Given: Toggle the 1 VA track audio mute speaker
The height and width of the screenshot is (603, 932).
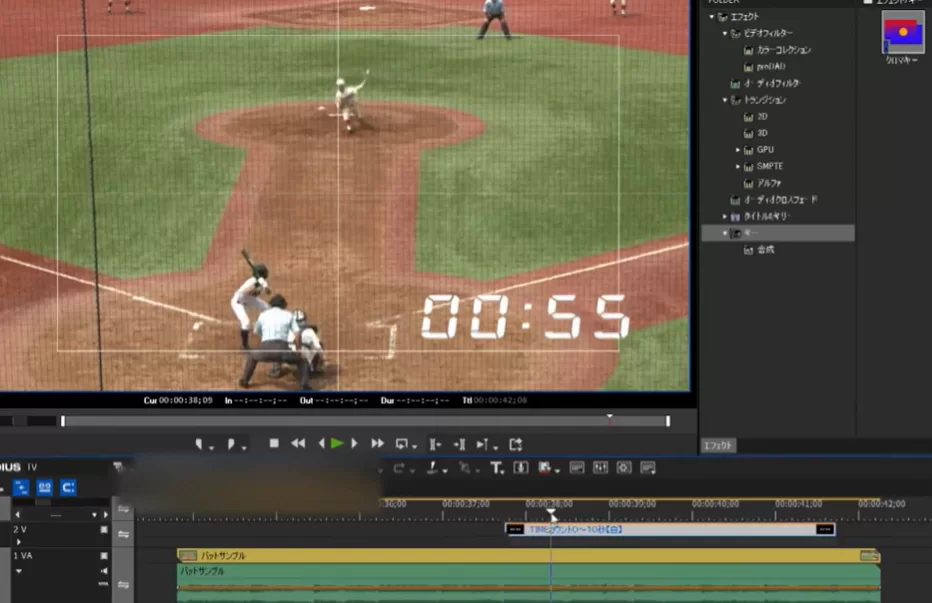Looking at the screenshot, I should pyautogui.click(x=103, y=570).
